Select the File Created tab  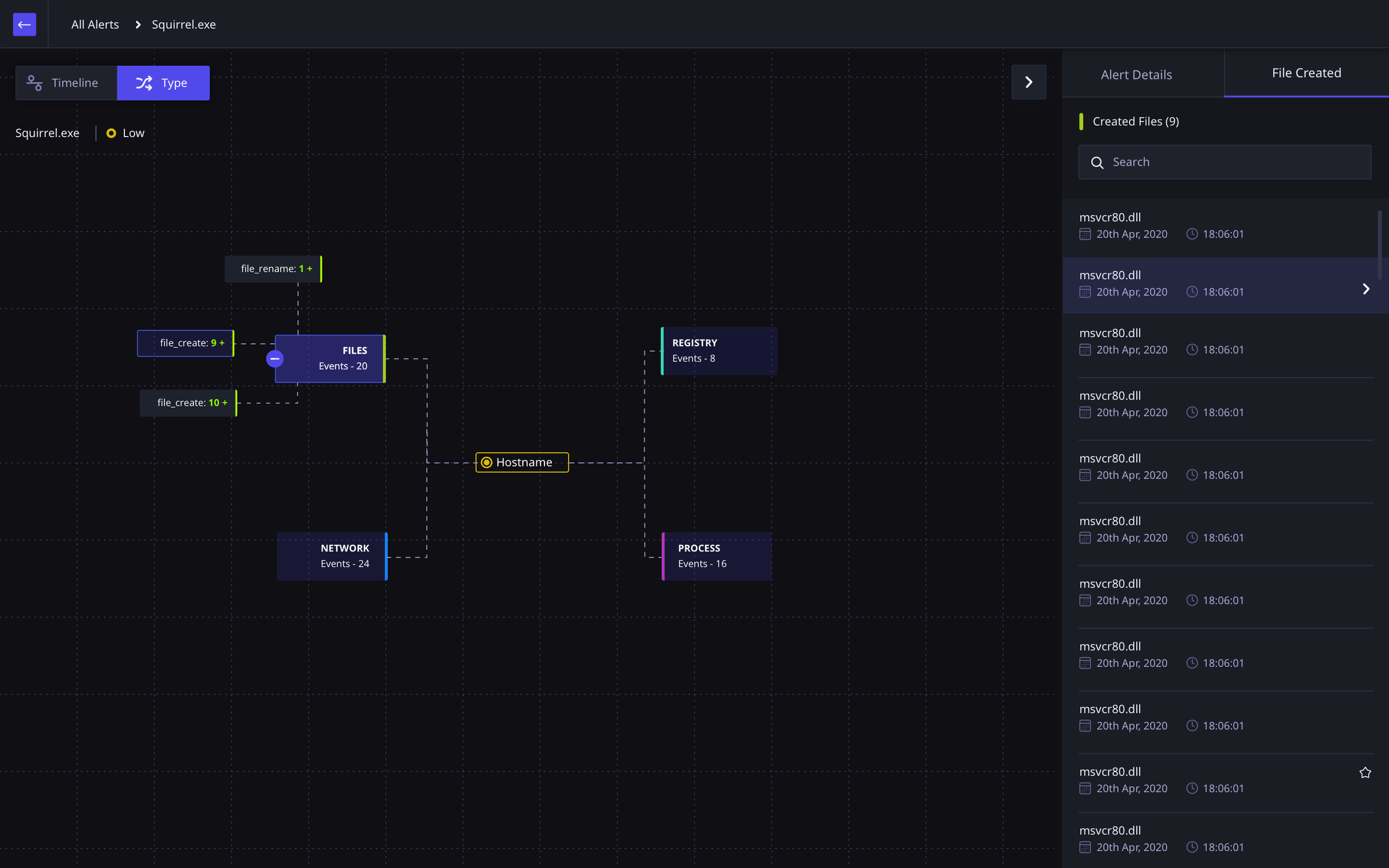[1306, 73]
